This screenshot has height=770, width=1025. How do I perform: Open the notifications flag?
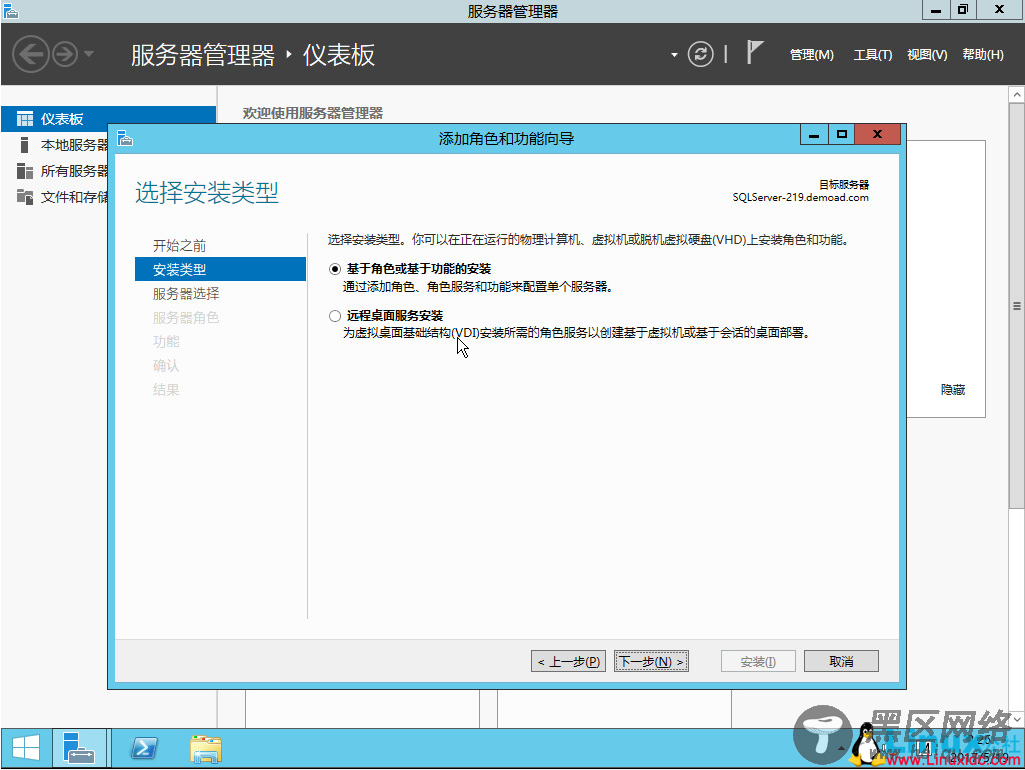754,52
